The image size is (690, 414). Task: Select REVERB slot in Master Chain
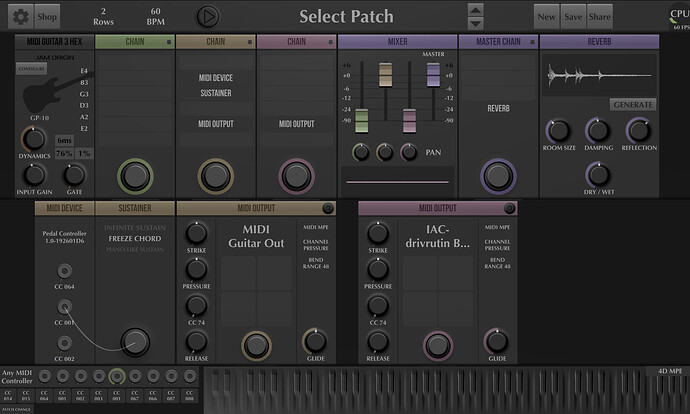(498, 109)
